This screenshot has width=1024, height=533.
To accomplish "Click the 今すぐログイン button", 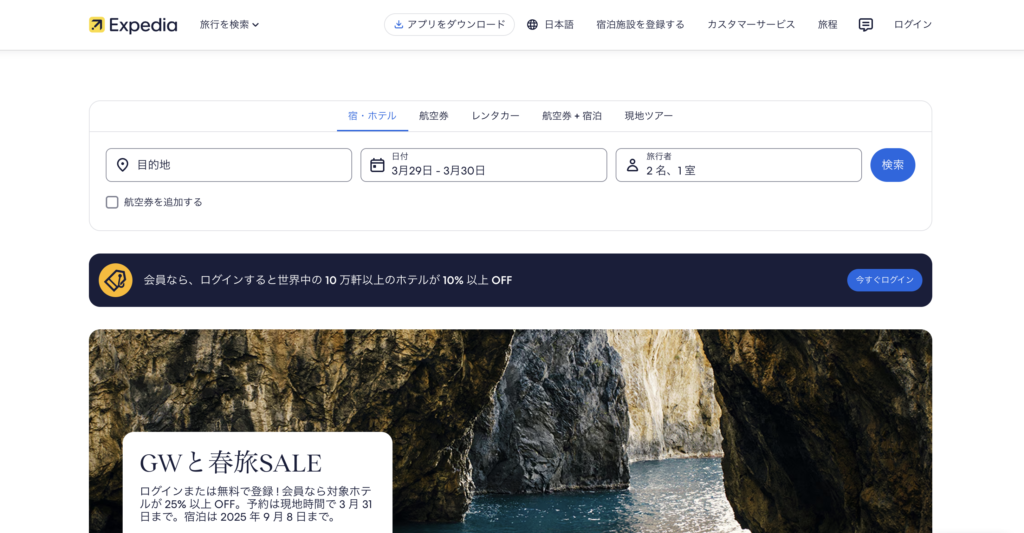I will point(884,280).
